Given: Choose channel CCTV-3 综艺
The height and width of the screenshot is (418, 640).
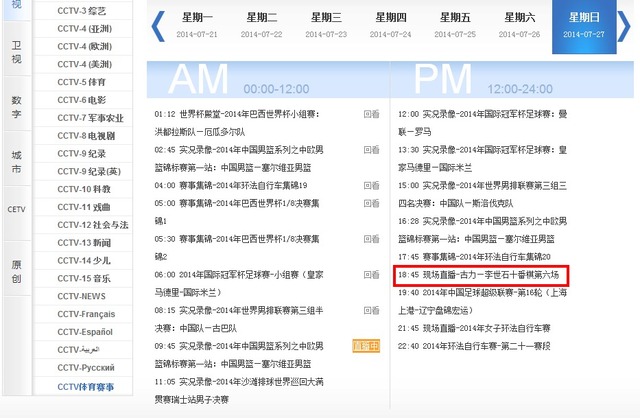Looking at the screenshot, I should 83,11.
